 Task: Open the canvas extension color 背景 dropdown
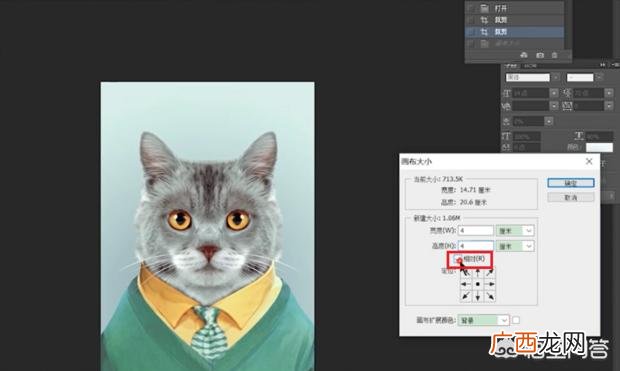(484, 320)
